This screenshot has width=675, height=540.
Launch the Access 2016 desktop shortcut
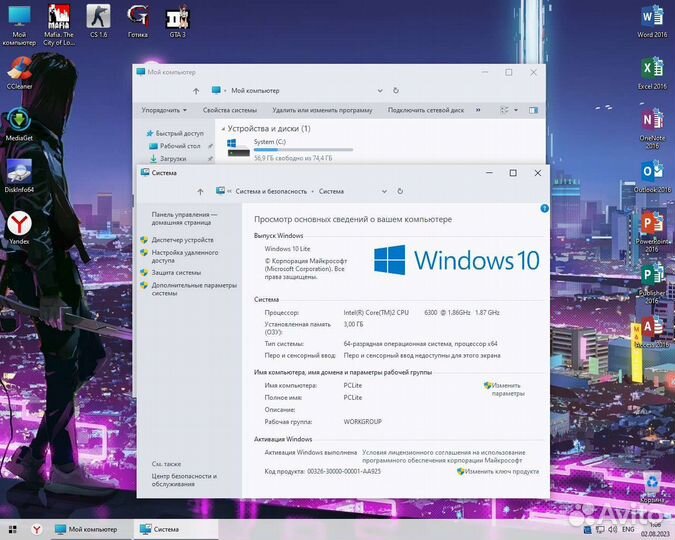tap(652, 332)
